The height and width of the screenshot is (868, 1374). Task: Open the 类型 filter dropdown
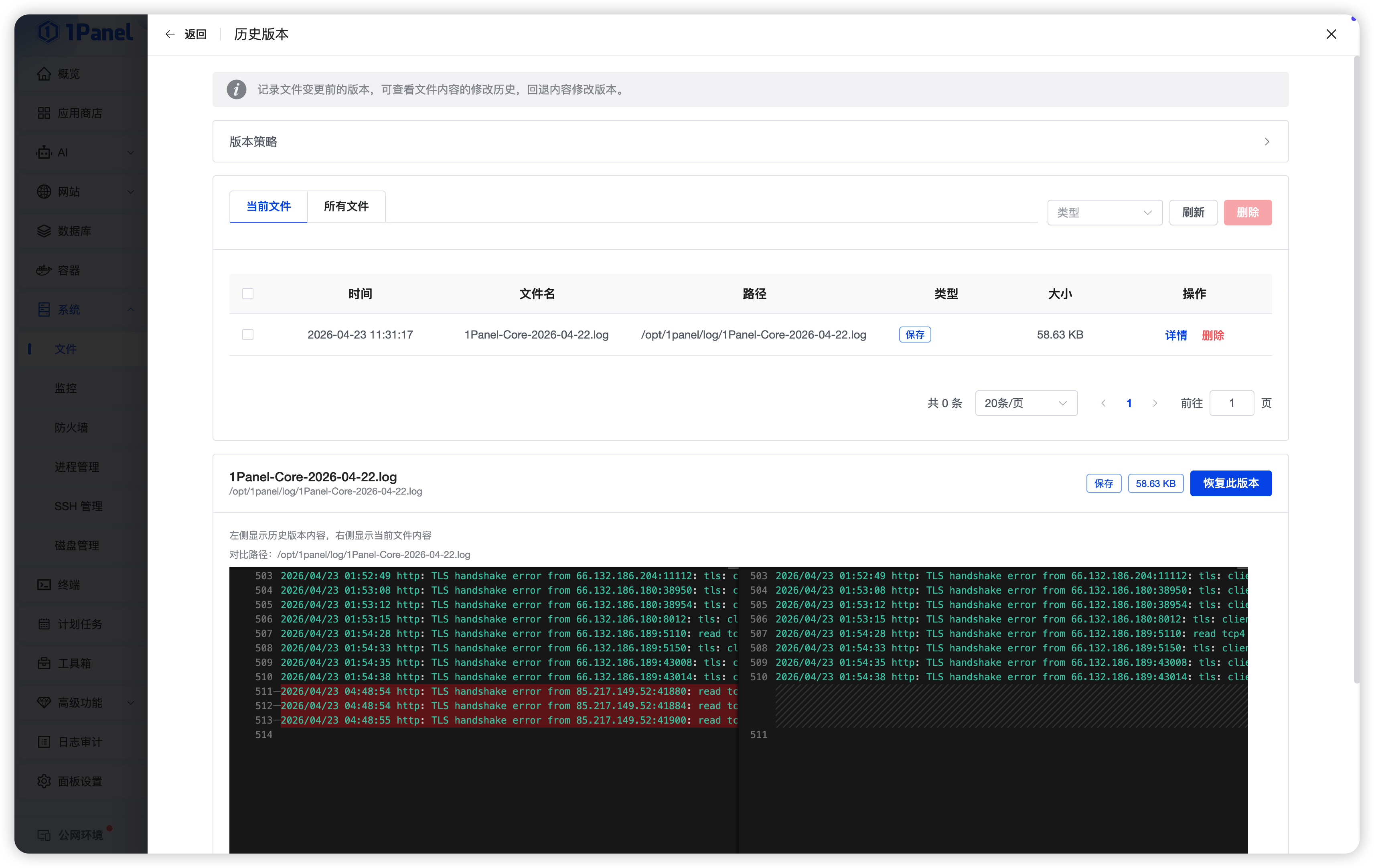[1104, 213]
